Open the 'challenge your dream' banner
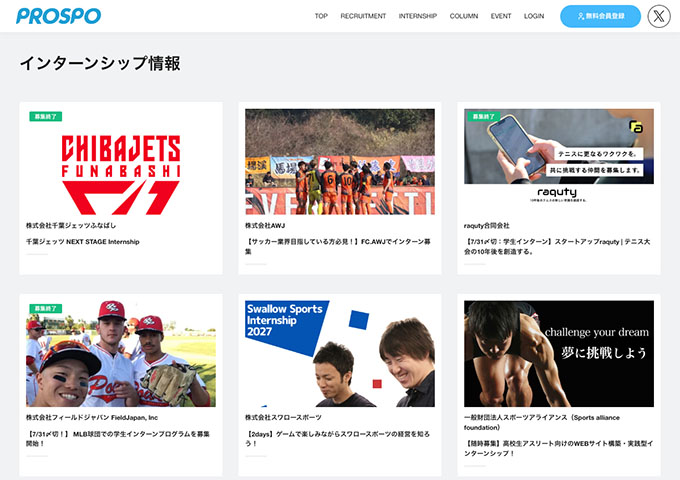Screen dimensions: 680x480 click(558, 353)
